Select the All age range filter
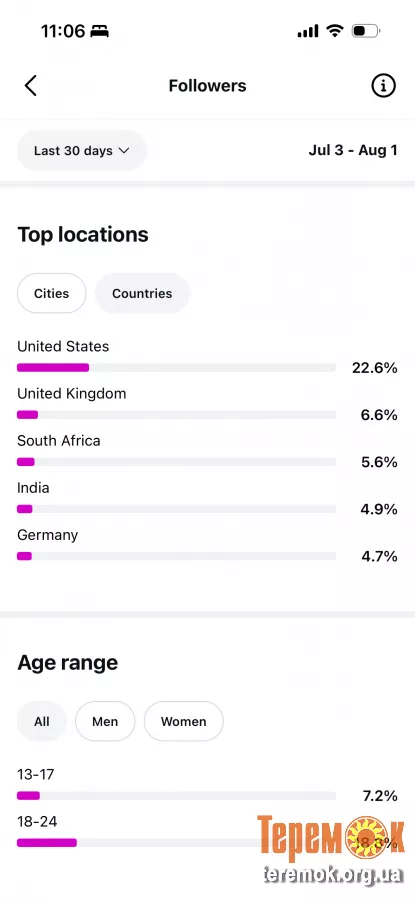This screenshot has width=415, height=899. (42, 721)
